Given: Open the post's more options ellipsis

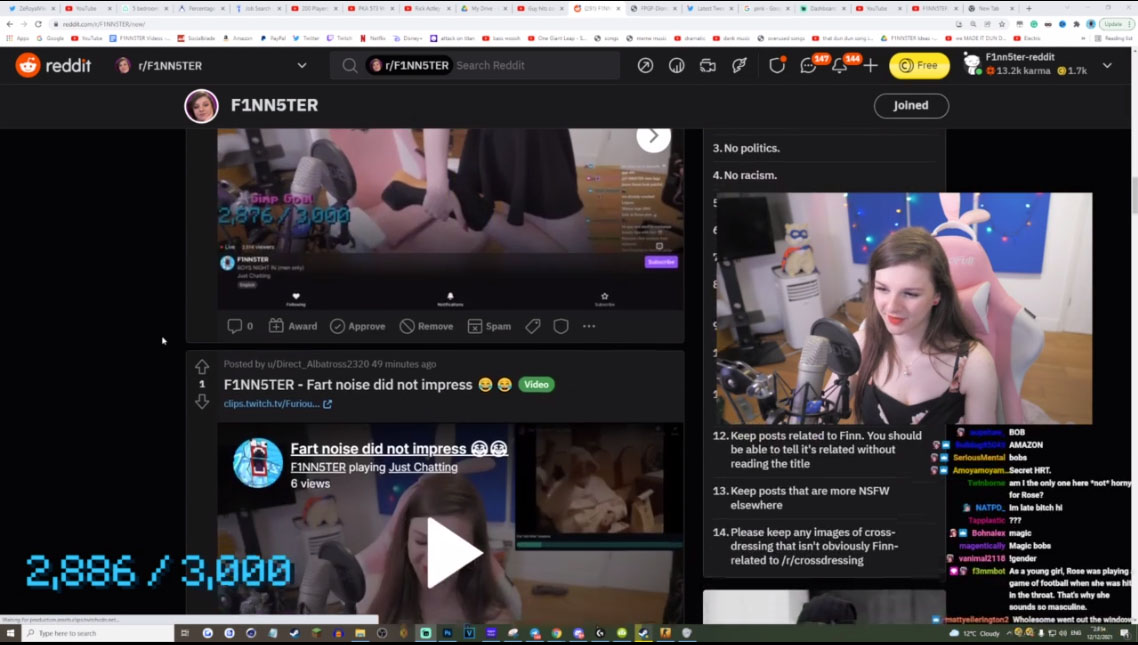Looking at the screenshot, I should (589, 326).
